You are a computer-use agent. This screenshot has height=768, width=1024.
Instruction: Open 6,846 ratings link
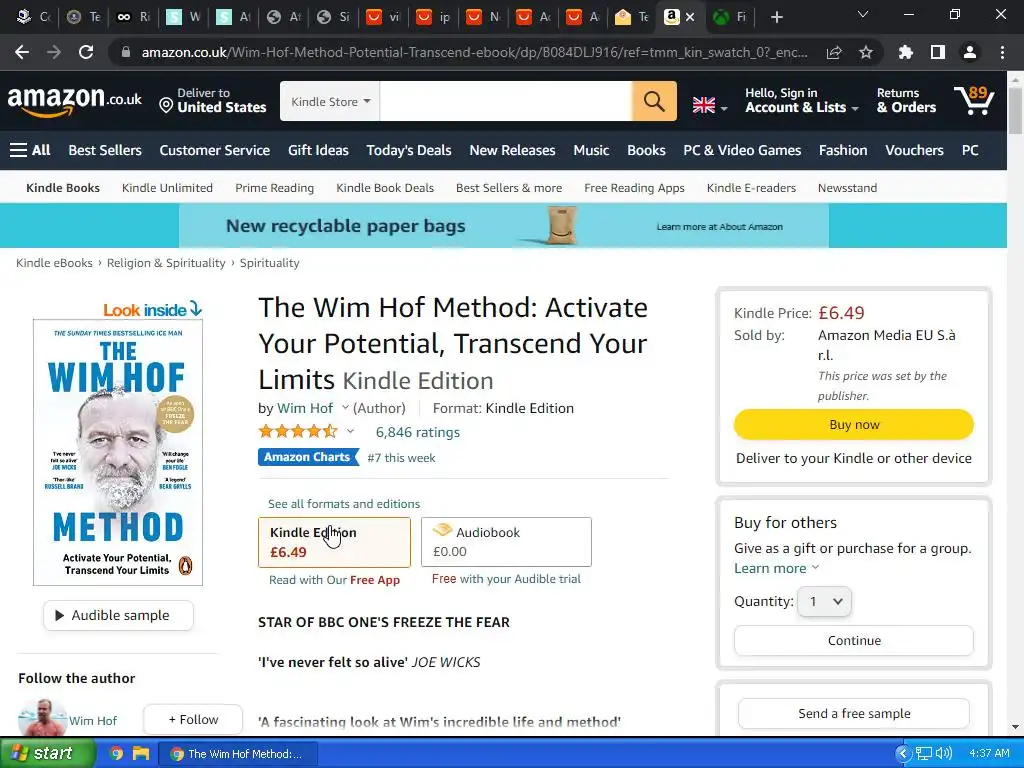click(x=417, y=432)
